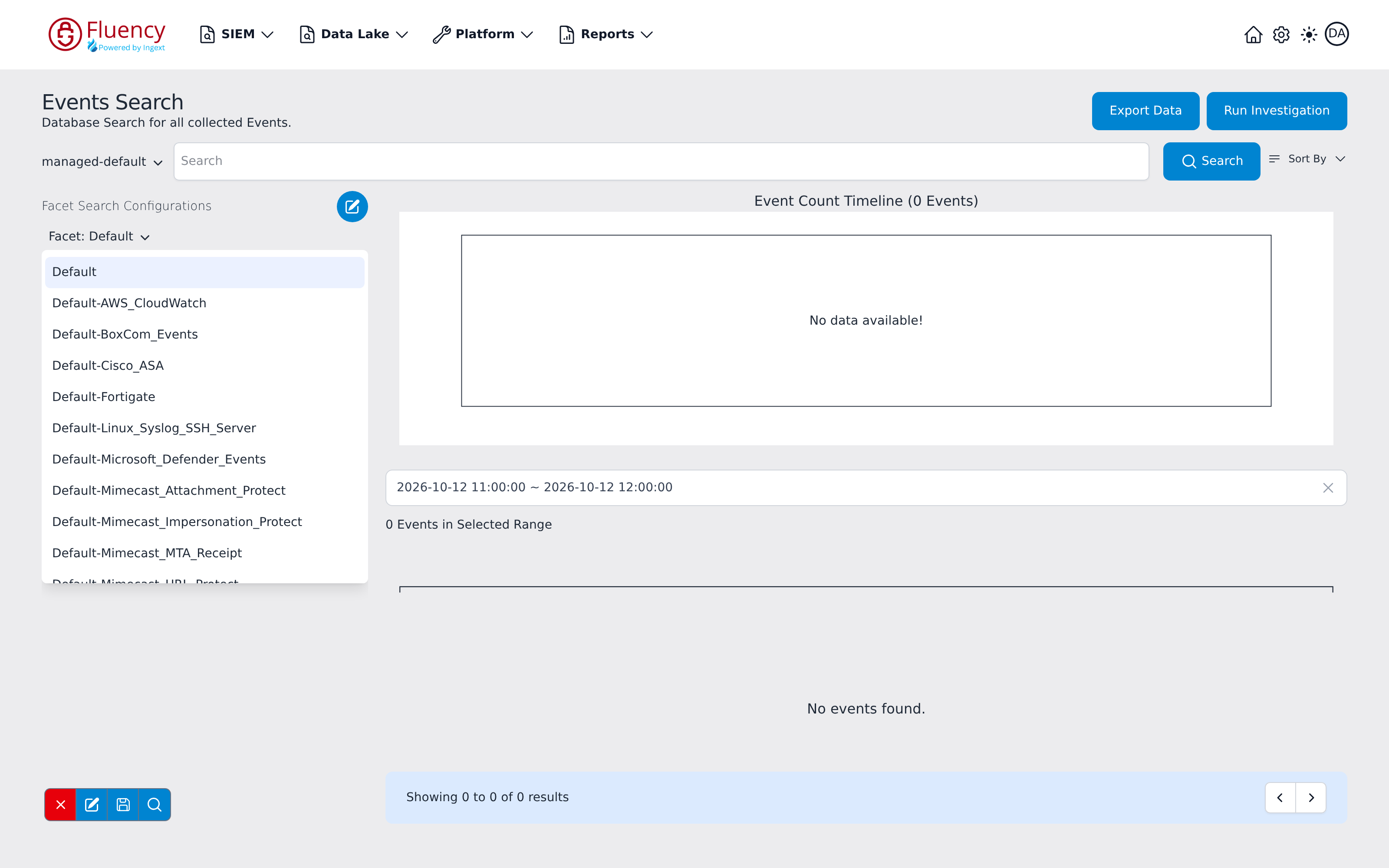Image resolution: width=1389 pixels, height=868 pixels.
Task: Click the Platform wrench icon
Action: pyautogui.click(x=441, y=34)
